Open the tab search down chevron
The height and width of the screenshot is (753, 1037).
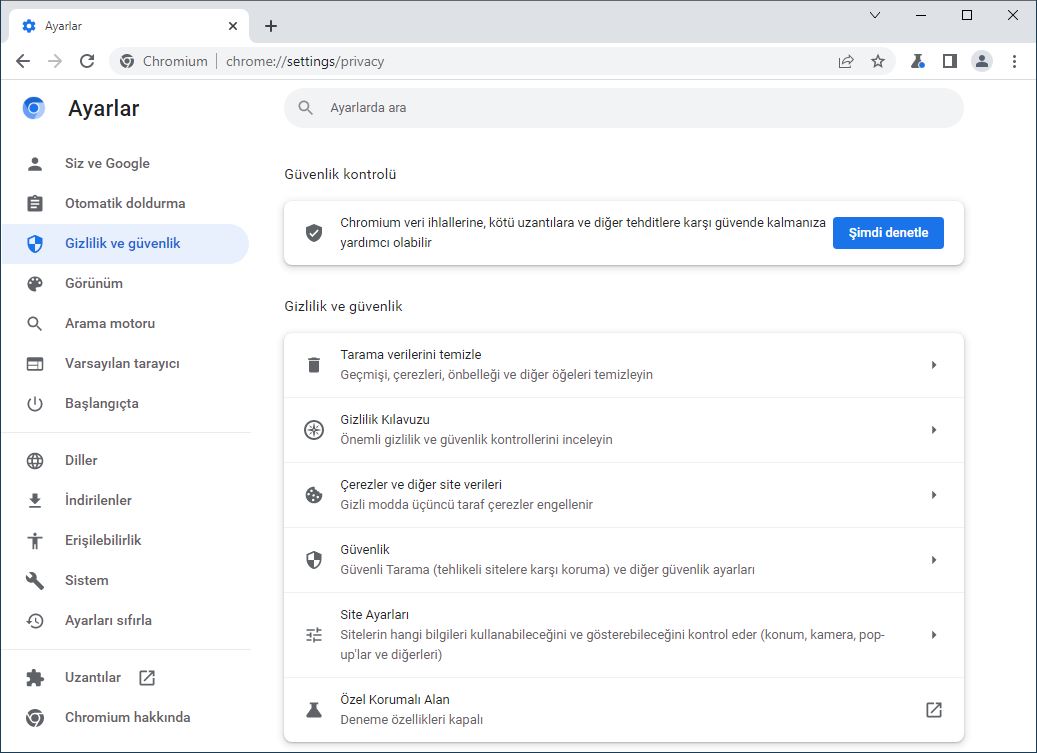875,15
